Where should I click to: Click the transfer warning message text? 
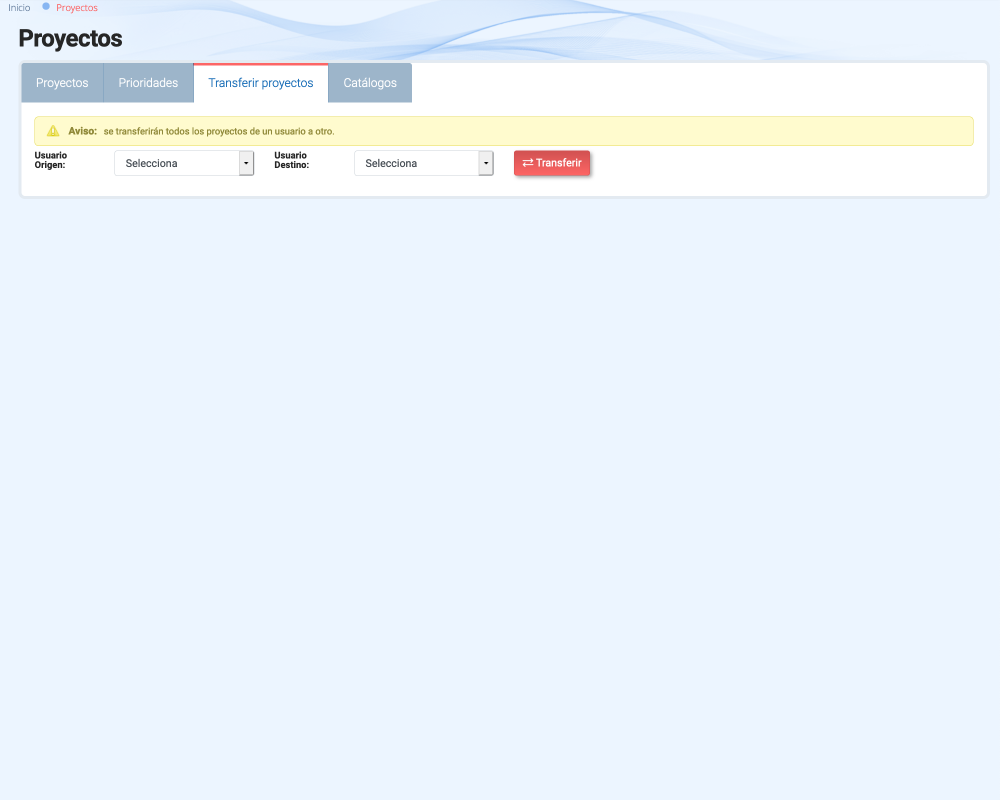click(x=218, y=131)
